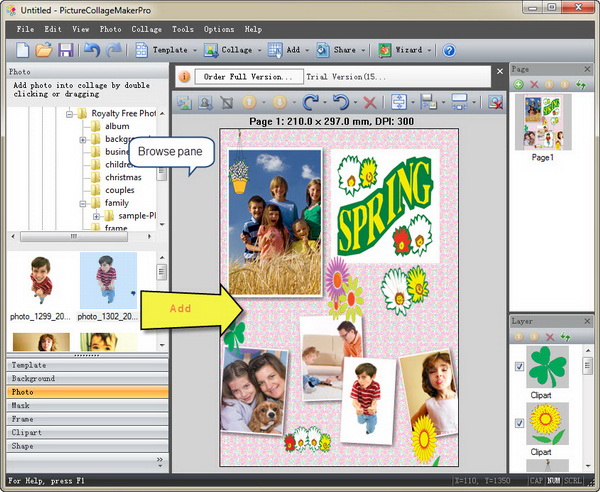This screenshot has height=492, width=600.
Task: Collapse the family folder node
Action: click(x=83, y=204)
